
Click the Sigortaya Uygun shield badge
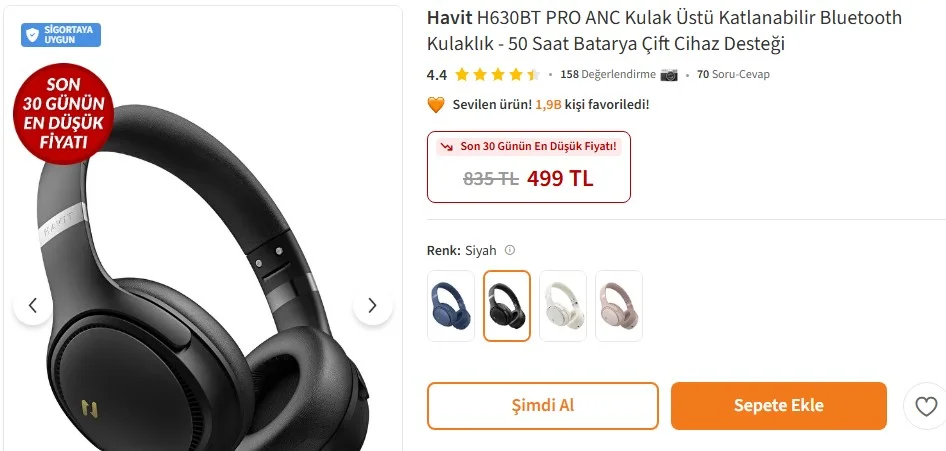click(x=61, y=35)
